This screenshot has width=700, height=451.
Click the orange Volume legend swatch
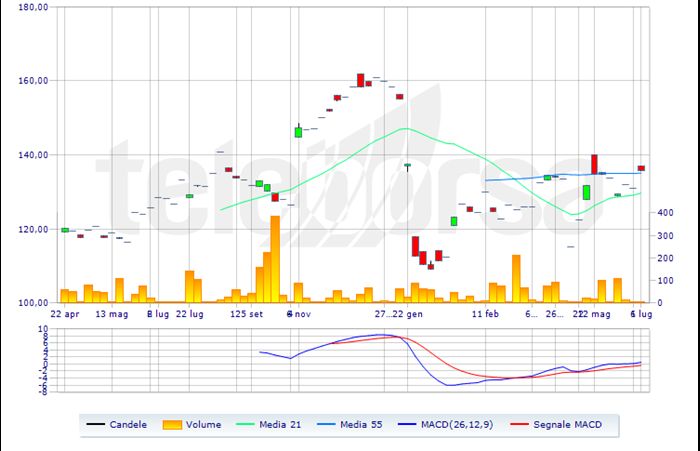172,425
